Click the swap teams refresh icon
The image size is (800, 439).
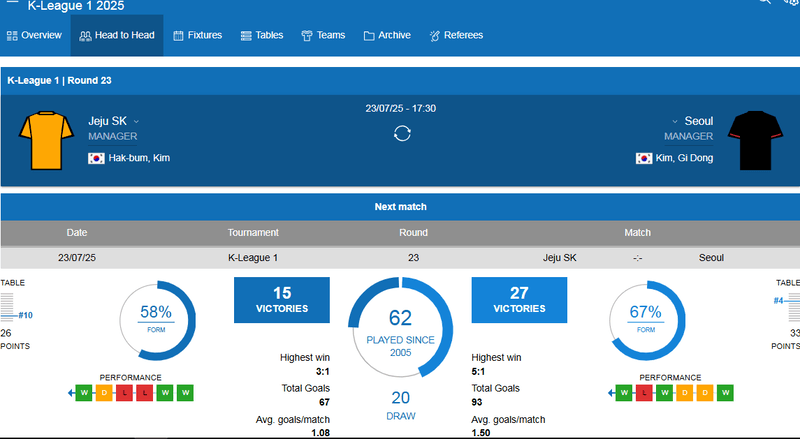point(402,134)
